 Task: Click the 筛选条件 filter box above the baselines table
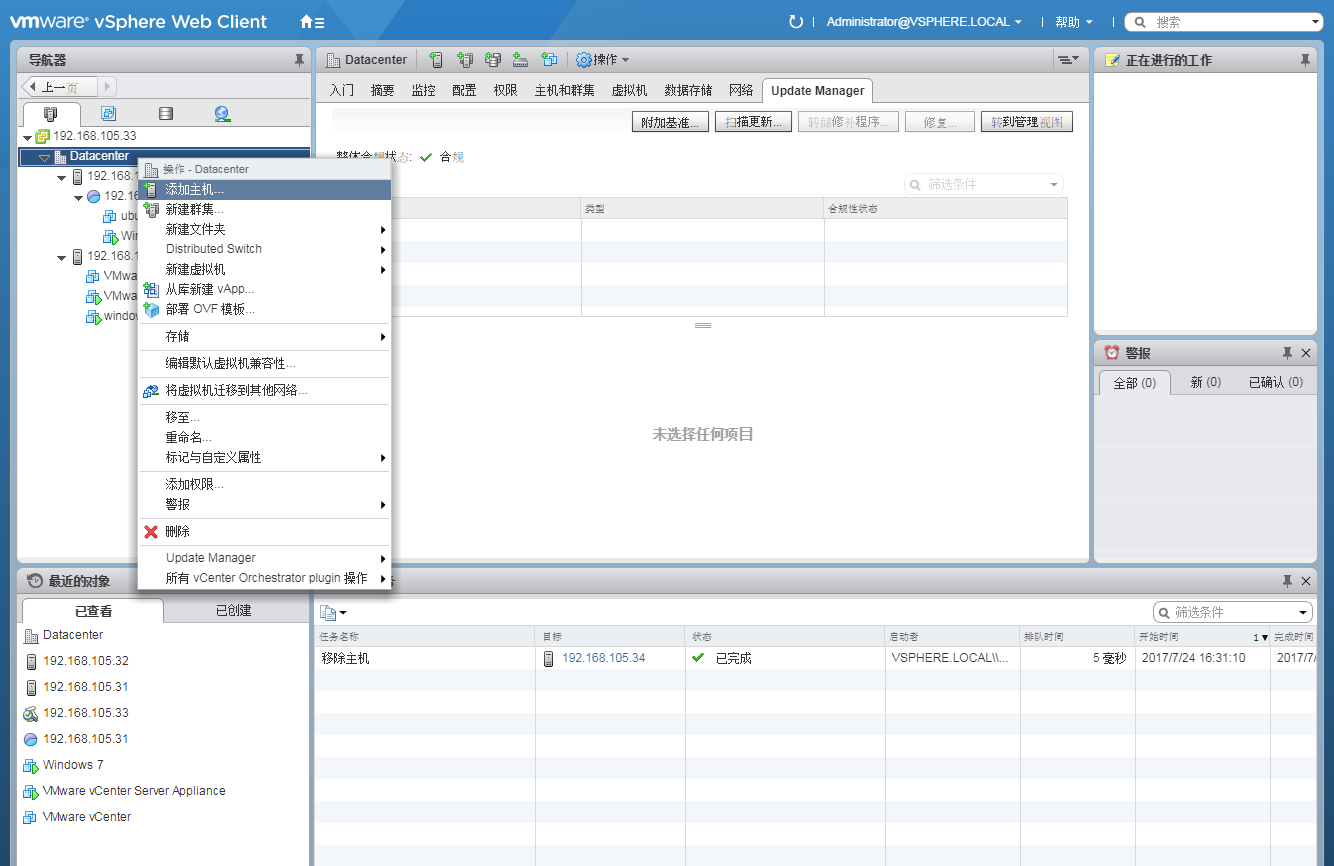click(983, 184)
